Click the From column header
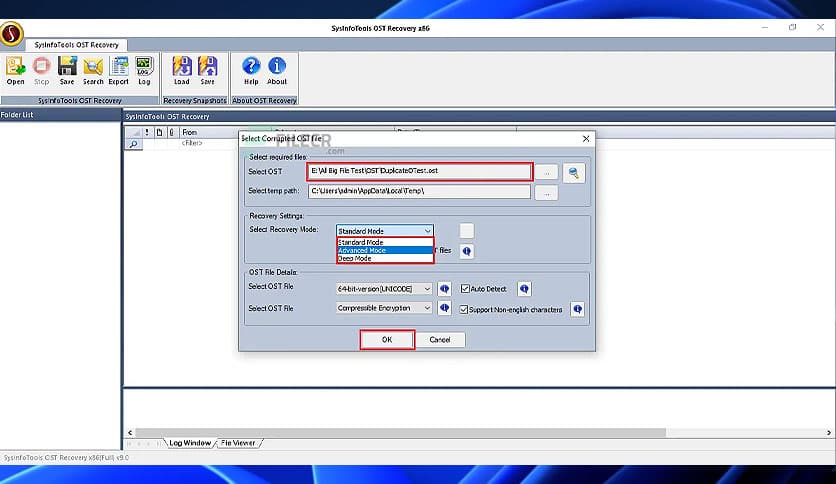836x484 pixels. point(190,132)
